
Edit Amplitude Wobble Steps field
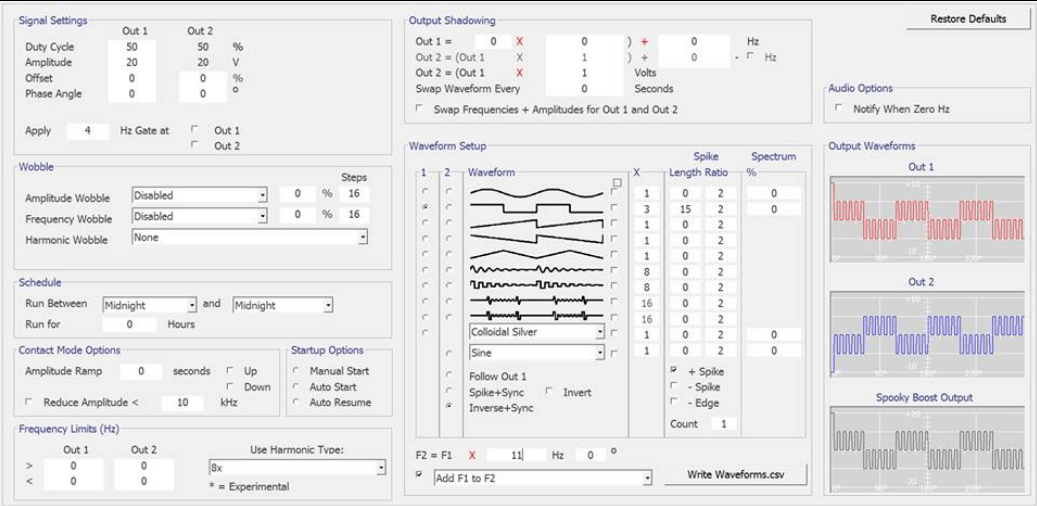tap(354, 194)
